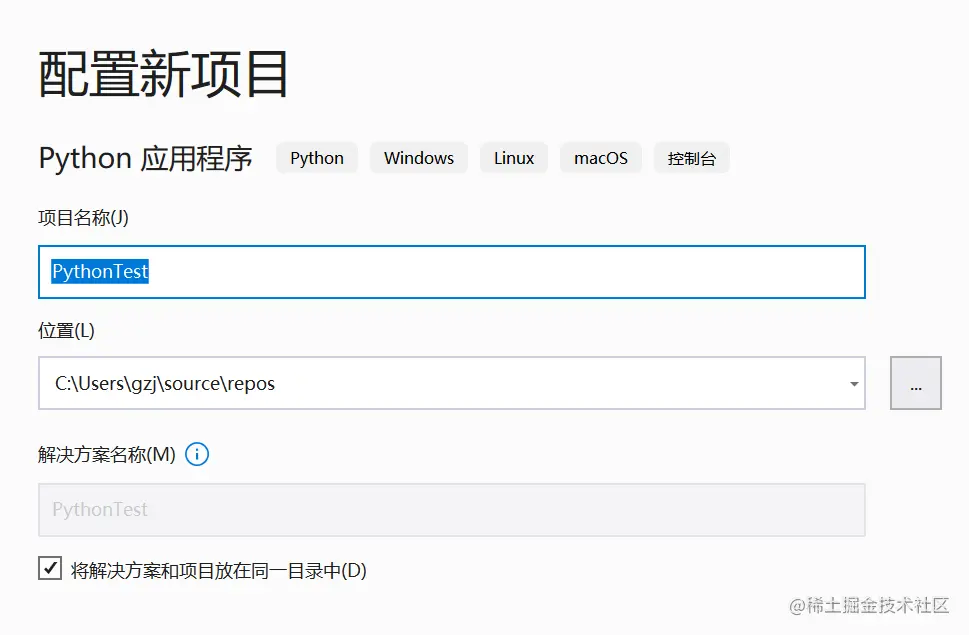Screen dimensions: 969x635
Task: Click the 配置新项目 title
Action: (x=164, y=74)
